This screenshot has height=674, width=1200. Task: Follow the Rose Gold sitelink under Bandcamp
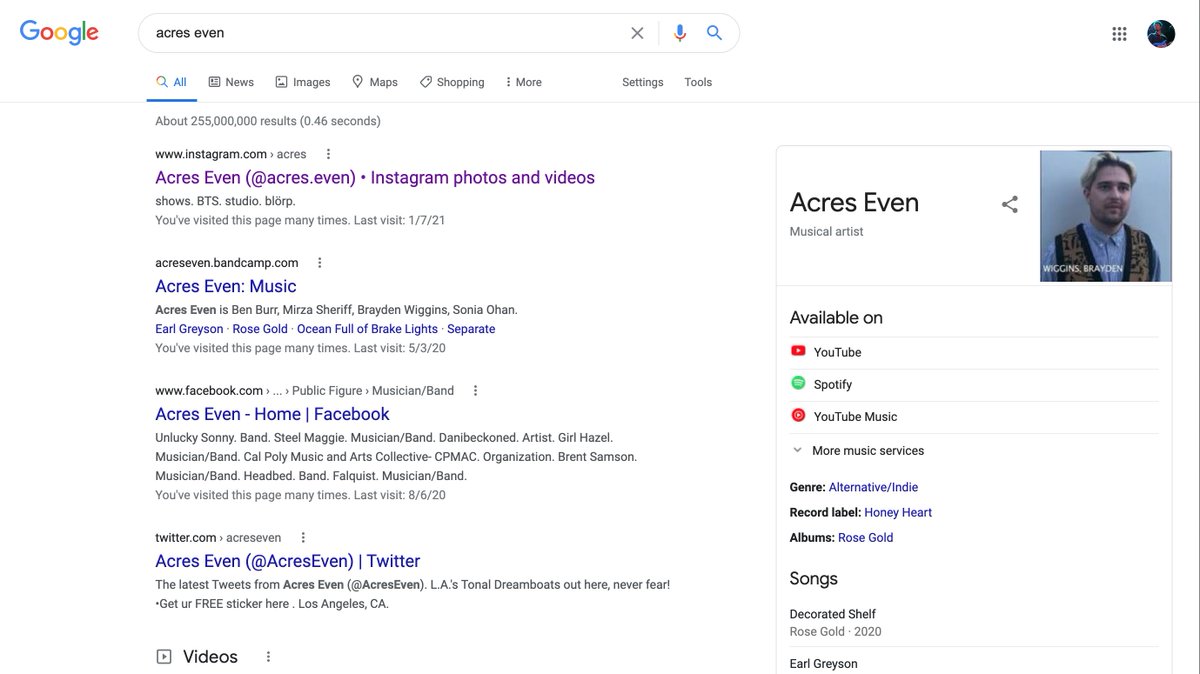coord(260,329)
